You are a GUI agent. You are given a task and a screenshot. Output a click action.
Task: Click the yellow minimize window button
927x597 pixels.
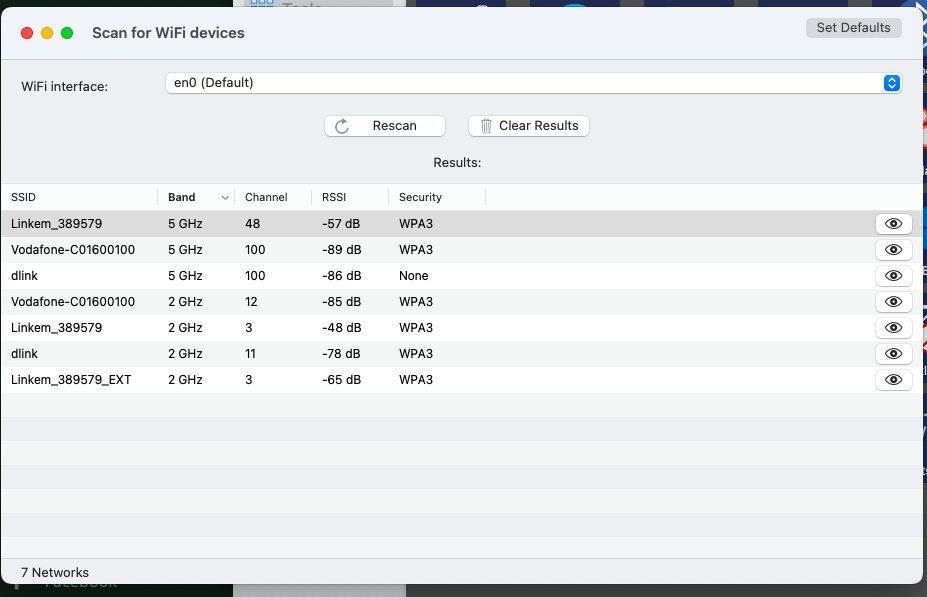pyautogui.click(x=47, y=33)
